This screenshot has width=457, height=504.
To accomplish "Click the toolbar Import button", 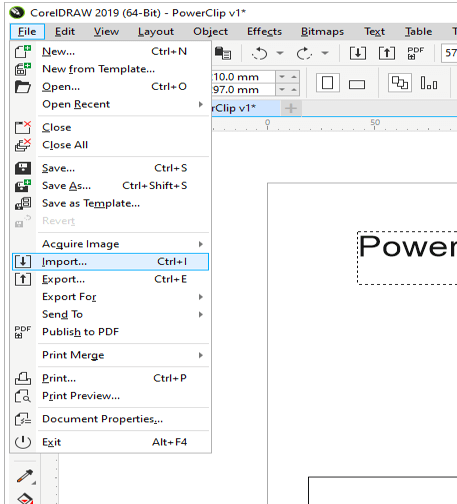I will click(358, 53).
